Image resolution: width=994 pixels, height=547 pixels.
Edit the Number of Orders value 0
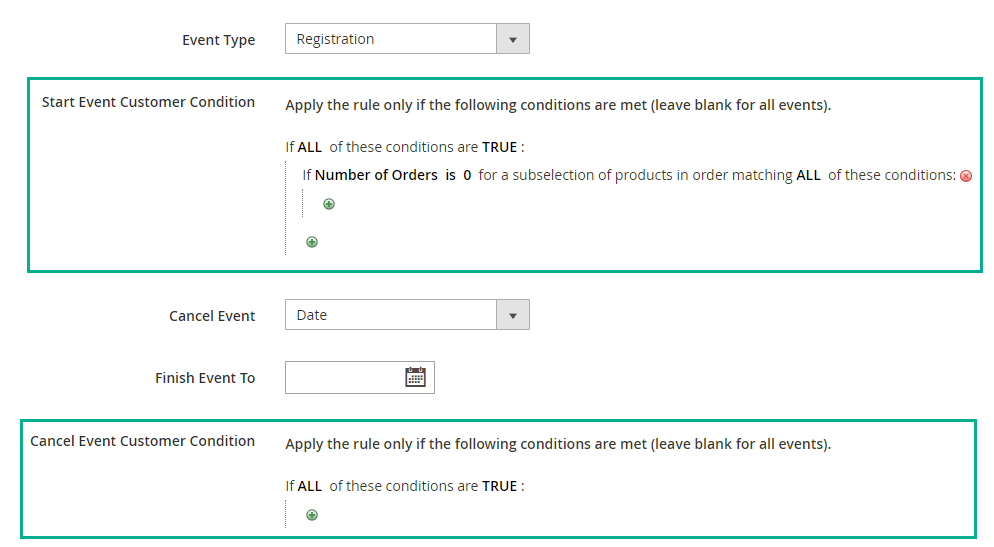tap(467, 175)
